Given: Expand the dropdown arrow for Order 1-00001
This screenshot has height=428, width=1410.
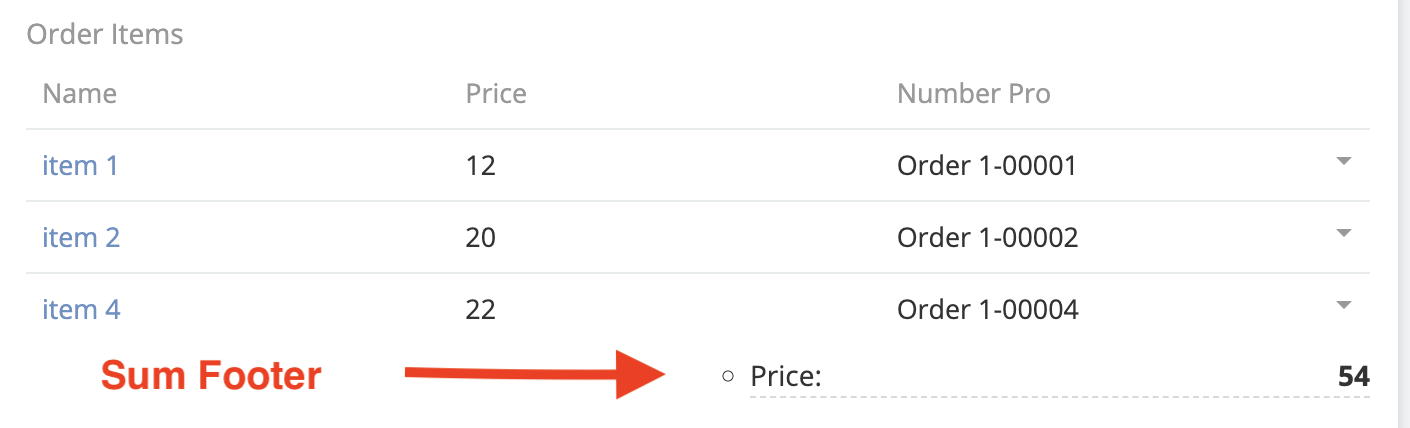Looking at the screenshot, I should point(1344,162).
